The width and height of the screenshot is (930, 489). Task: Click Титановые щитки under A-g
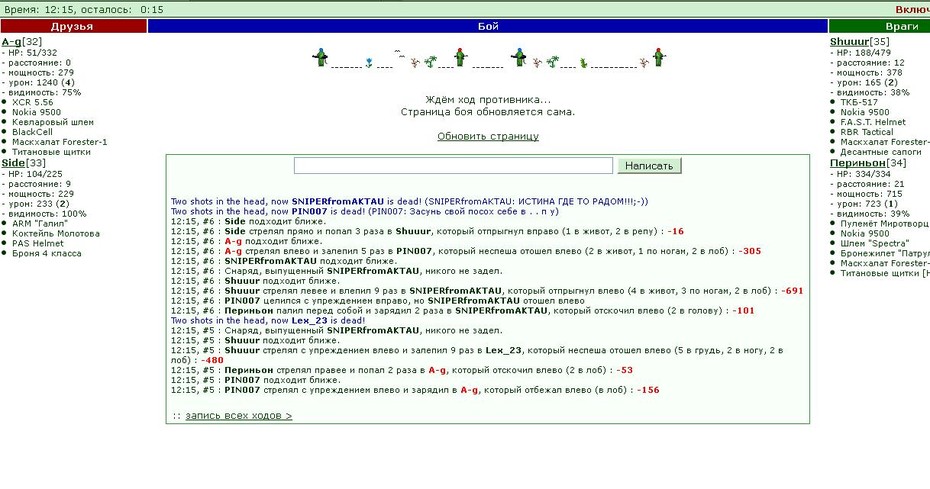[x=51, y=152]
